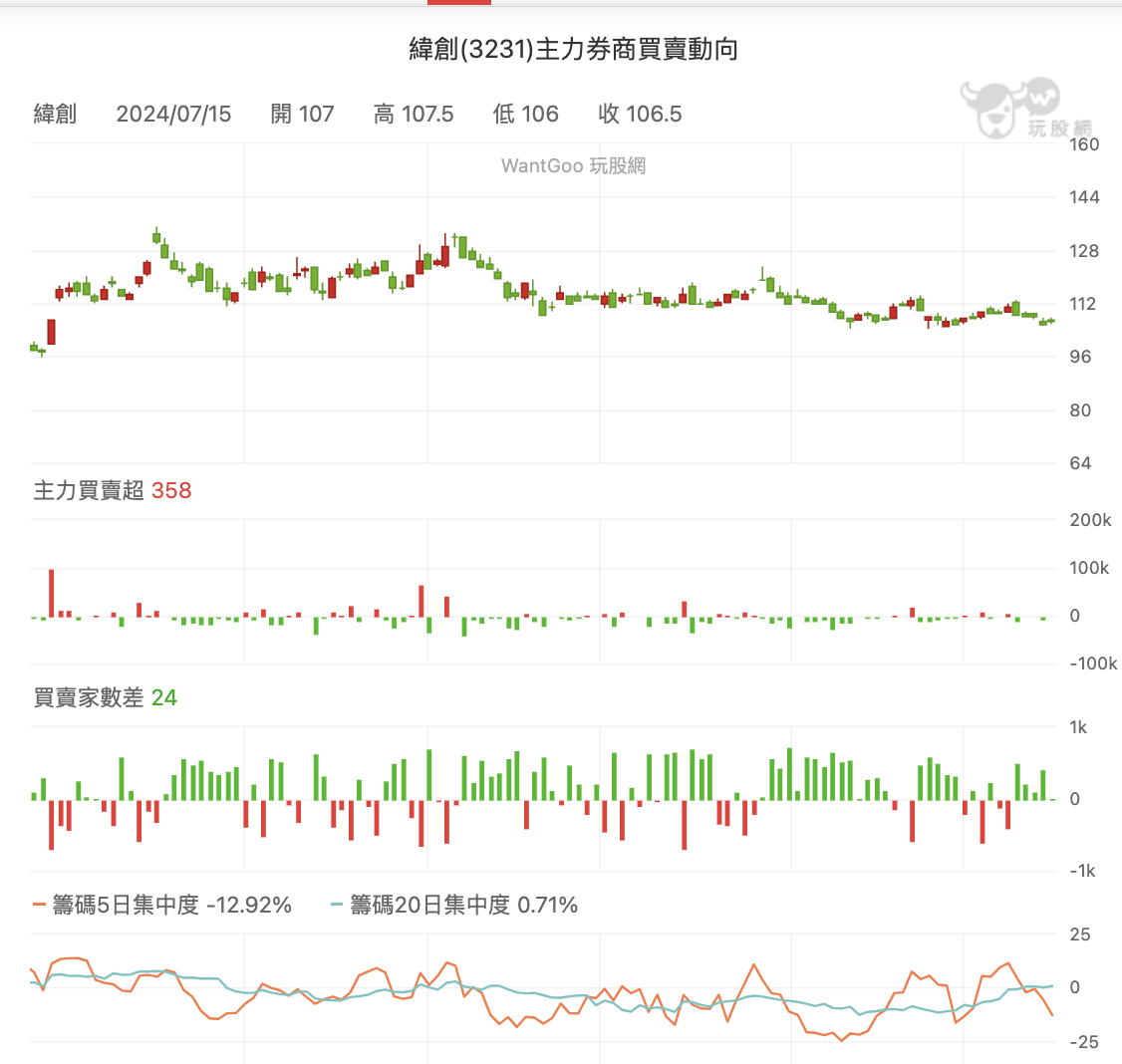Viewport: 1122px width, 1064px height.
Task: Click the stock name 緯創 in the header row
Action: tap(55, 114)
